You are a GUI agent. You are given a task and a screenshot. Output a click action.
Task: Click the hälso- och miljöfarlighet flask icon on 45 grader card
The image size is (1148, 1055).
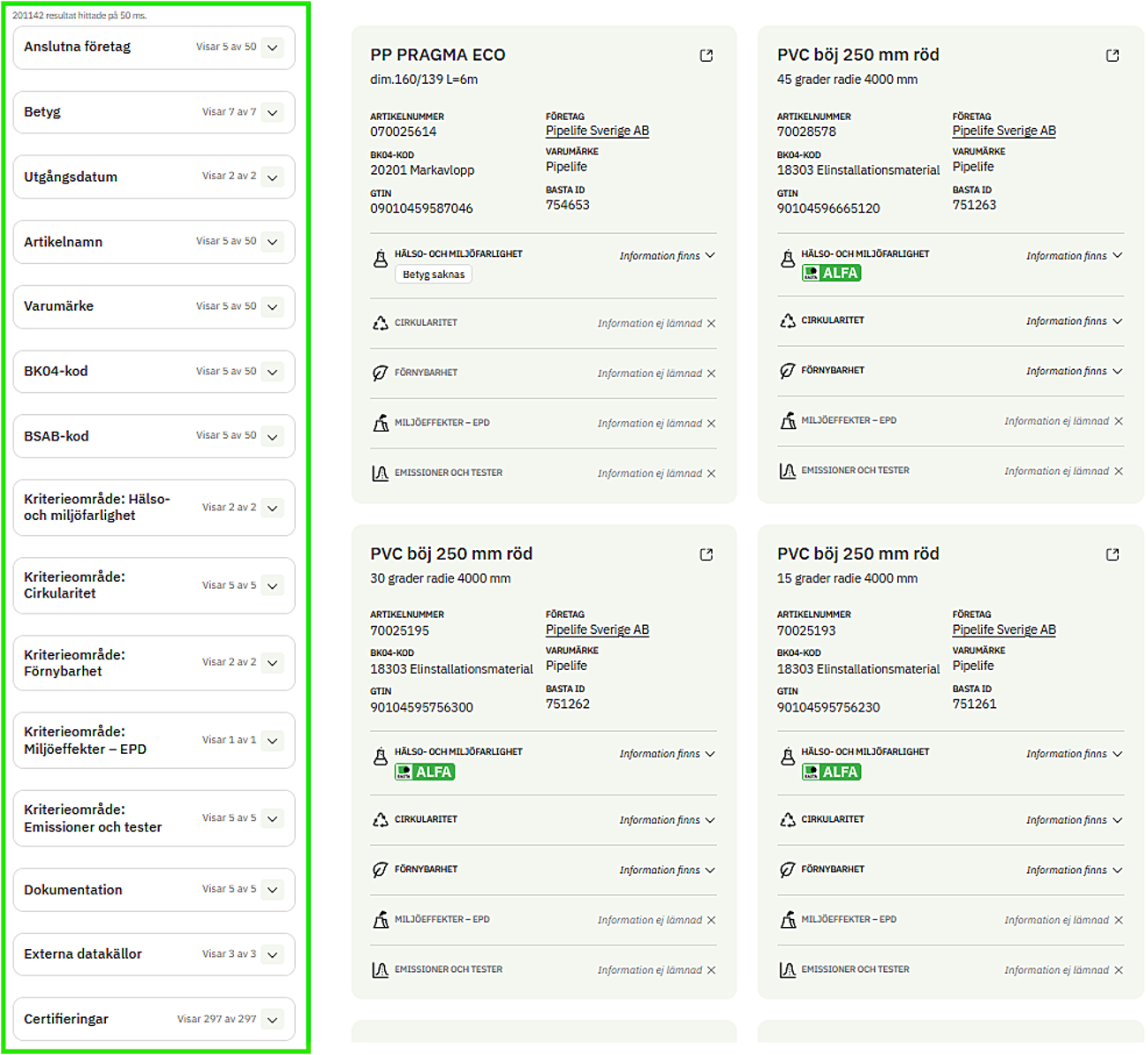(x=788, y=259)
